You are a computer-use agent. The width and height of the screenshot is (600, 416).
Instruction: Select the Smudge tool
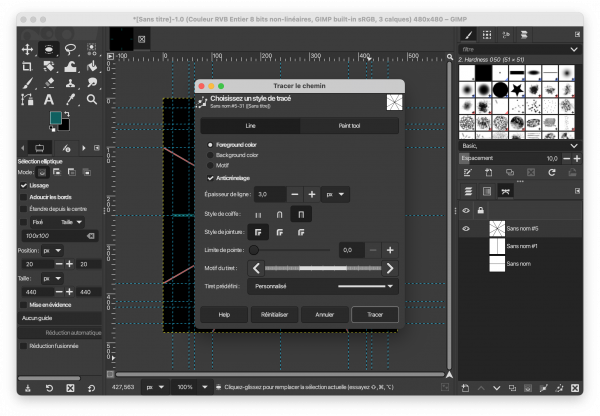click(x=91, y=83)
